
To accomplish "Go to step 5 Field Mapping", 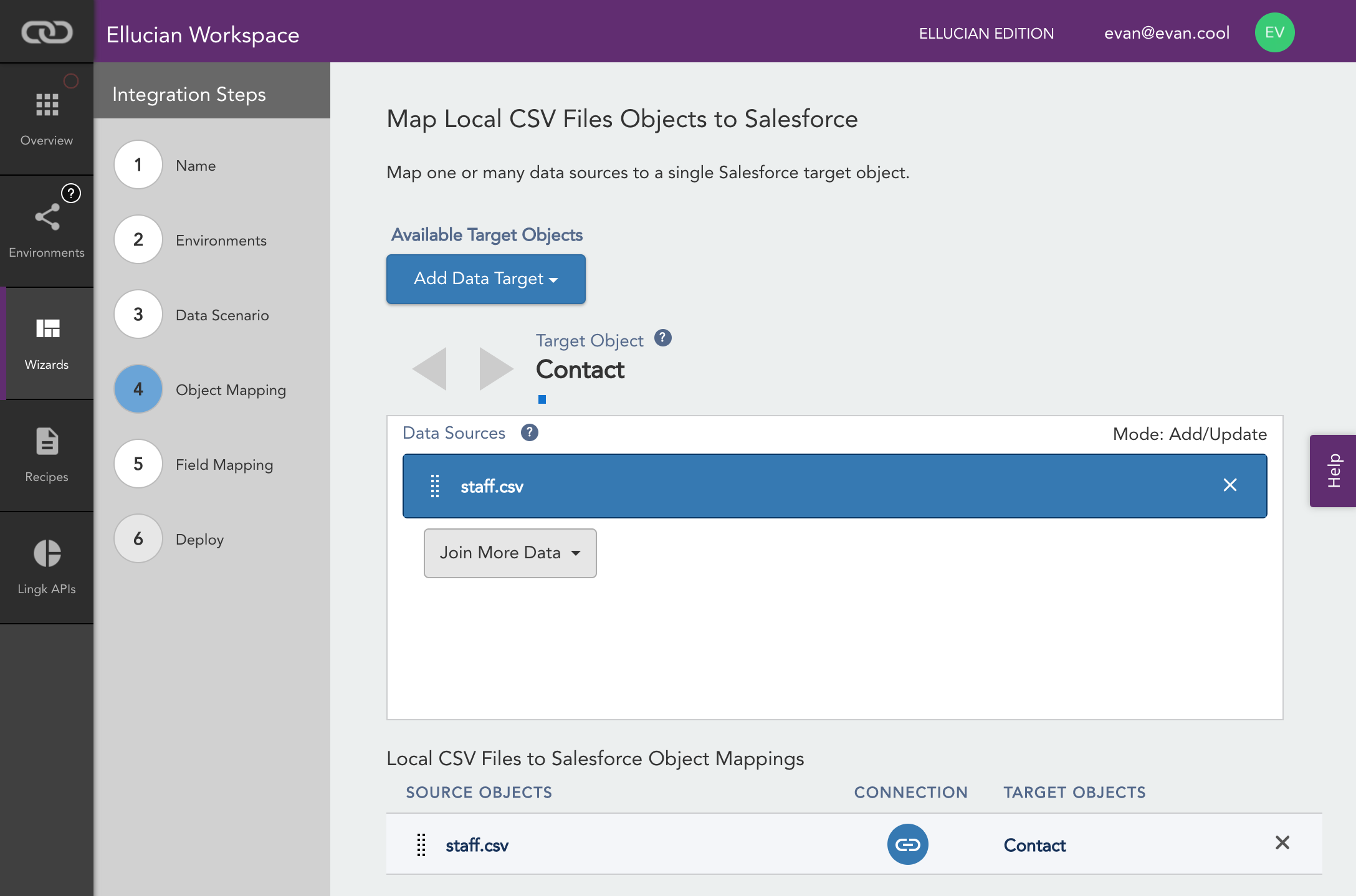I will [138, 464].
